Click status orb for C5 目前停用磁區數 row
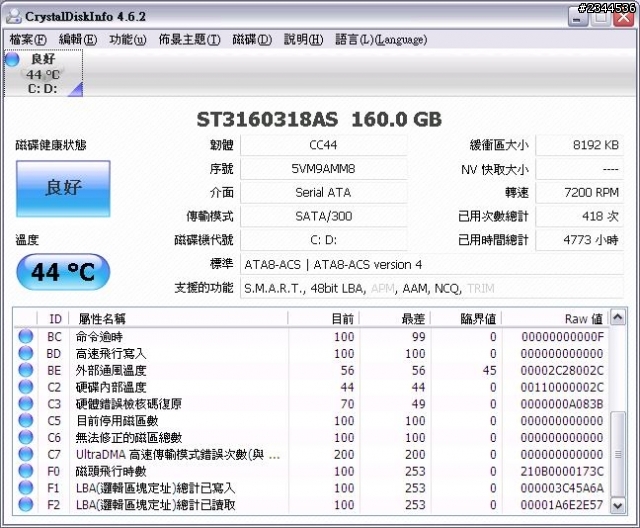 26,420
